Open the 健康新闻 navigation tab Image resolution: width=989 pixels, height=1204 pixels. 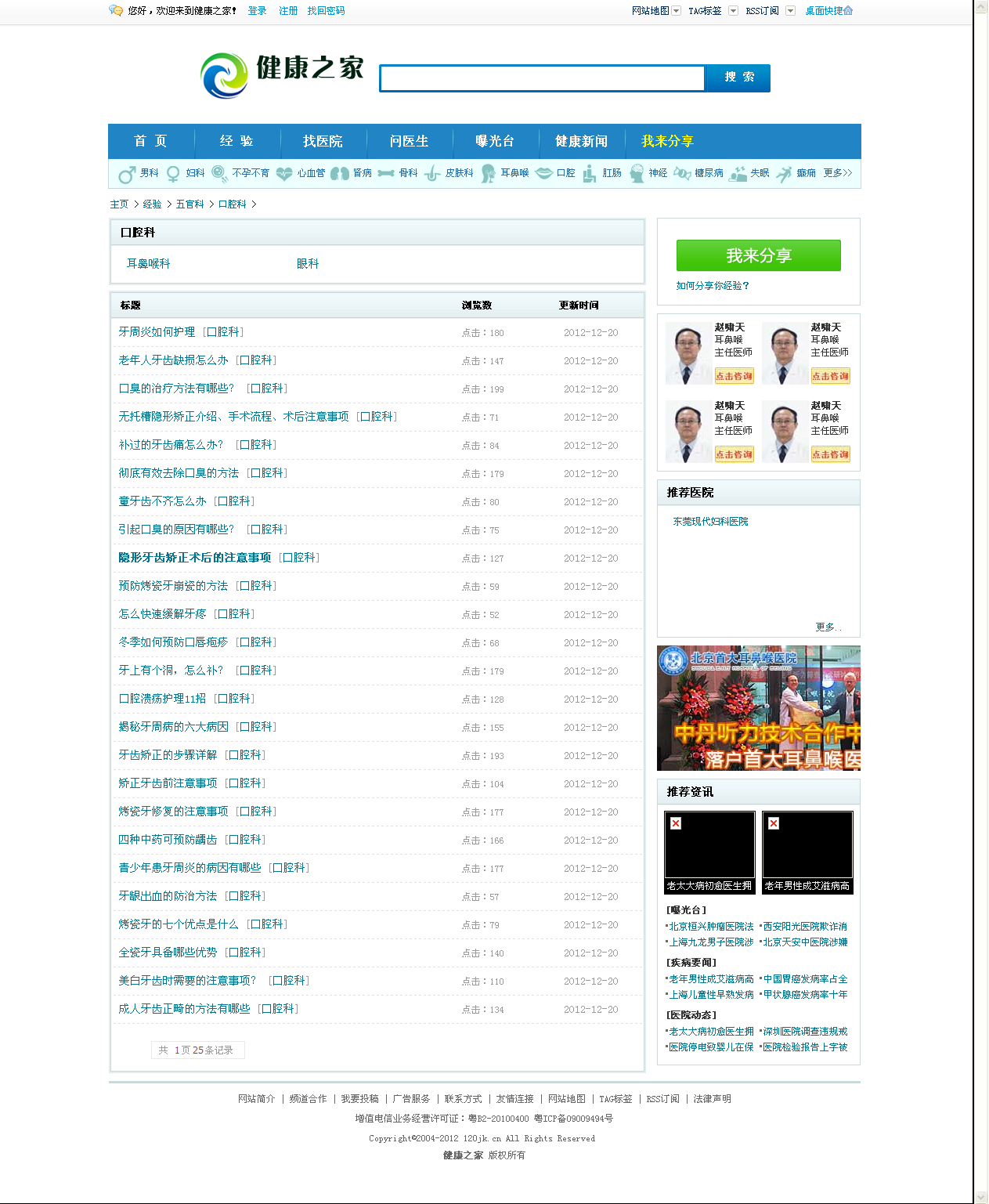(x=581, y=141)
